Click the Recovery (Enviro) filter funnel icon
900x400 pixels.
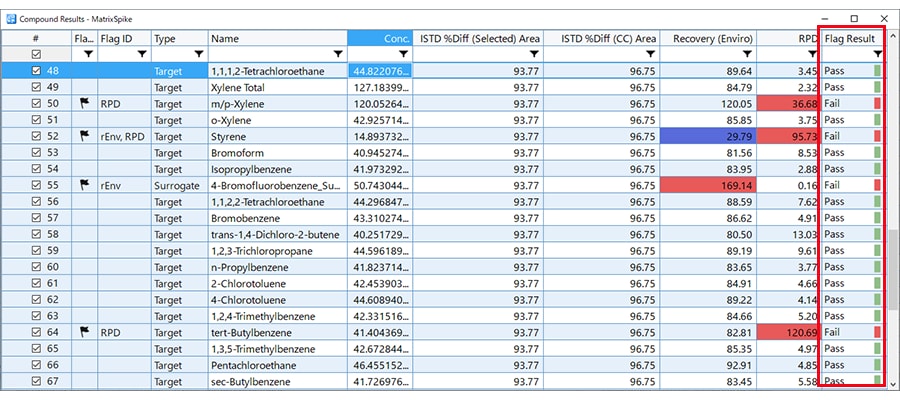pos(744,54)
